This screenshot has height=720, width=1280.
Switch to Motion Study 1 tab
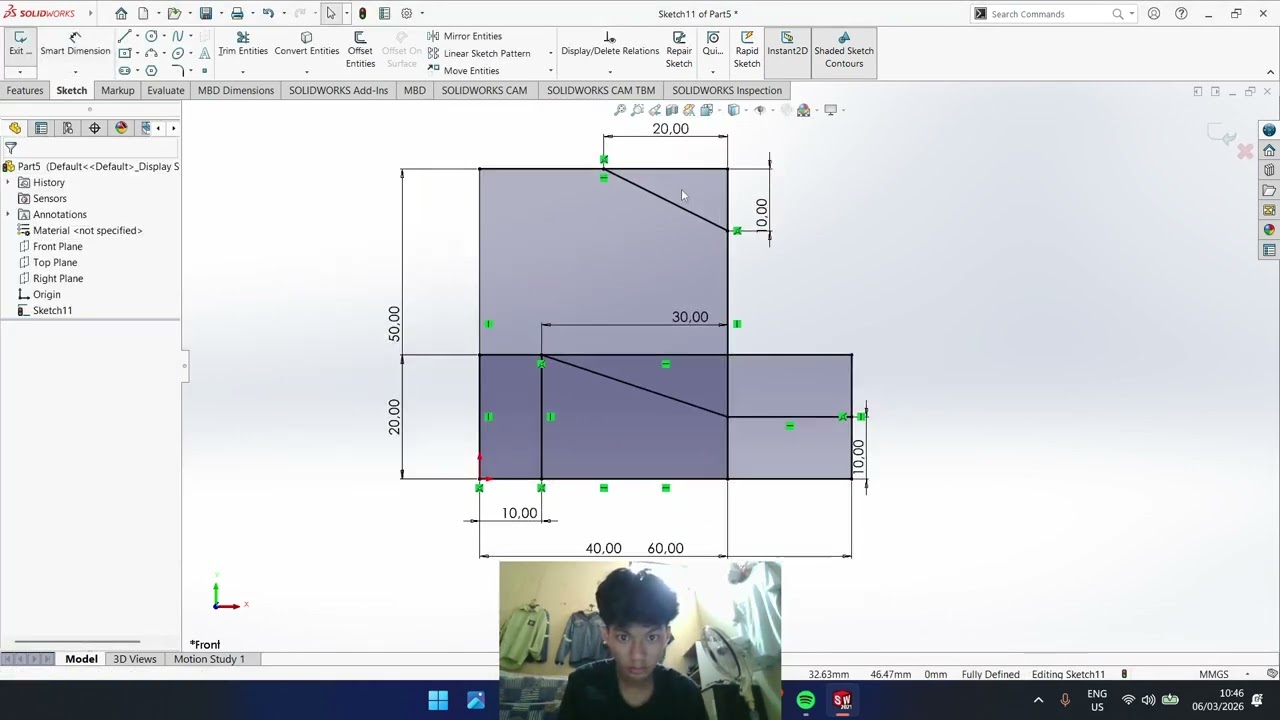[x=209, y=659]
